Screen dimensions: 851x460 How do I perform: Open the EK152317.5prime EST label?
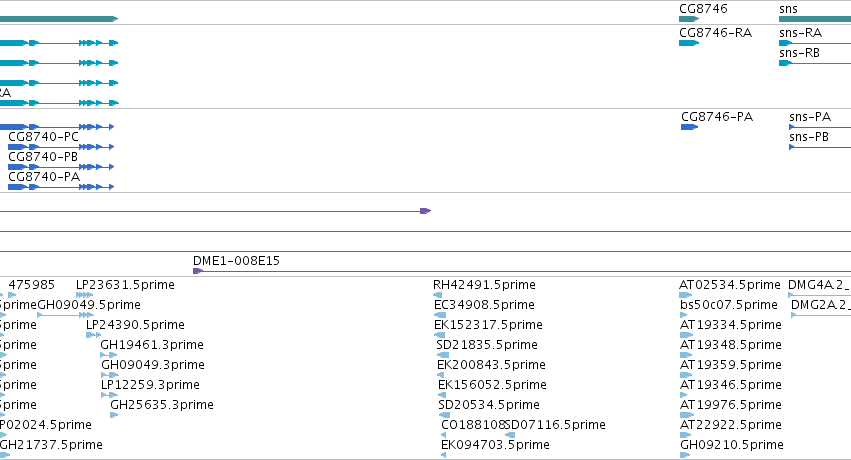(x=488, y=324)
